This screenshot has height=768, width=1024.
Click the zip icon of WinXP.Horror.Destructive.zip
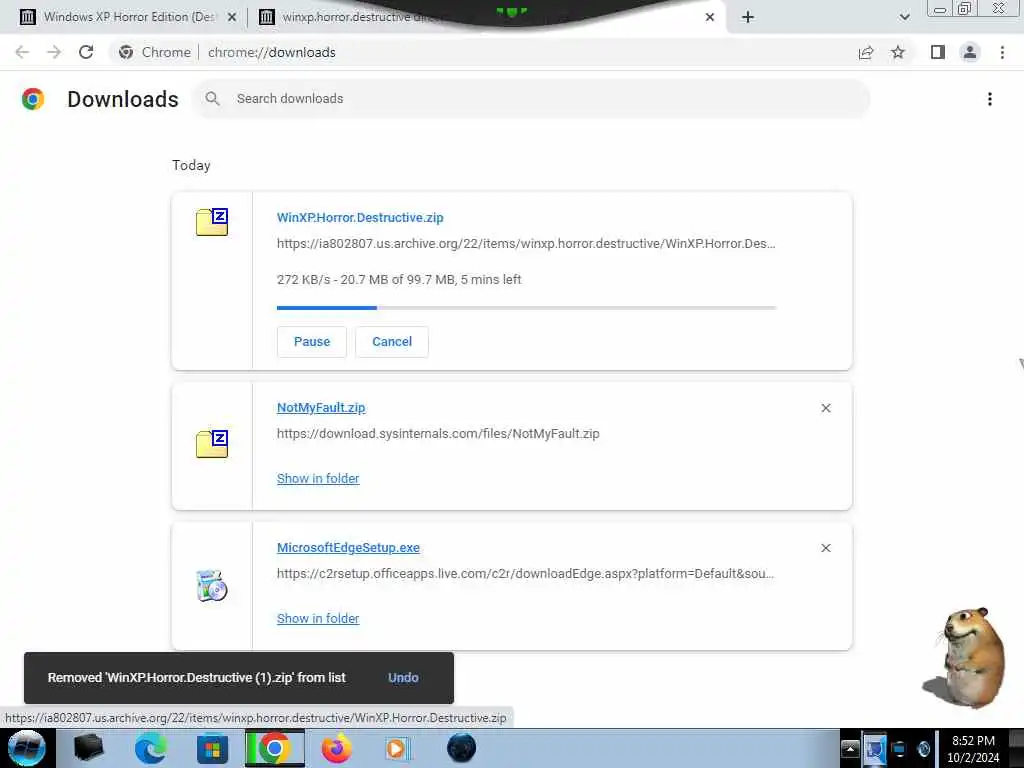click(212, 222)
